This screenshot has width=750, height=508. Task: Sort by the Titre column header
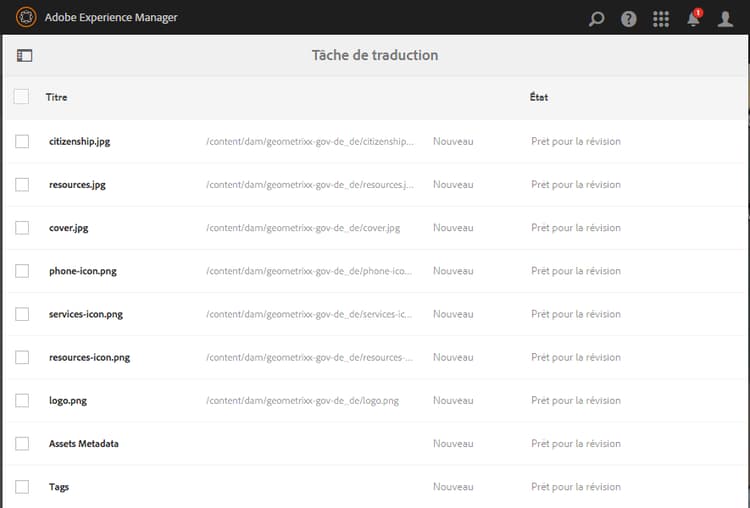point(56,97)
